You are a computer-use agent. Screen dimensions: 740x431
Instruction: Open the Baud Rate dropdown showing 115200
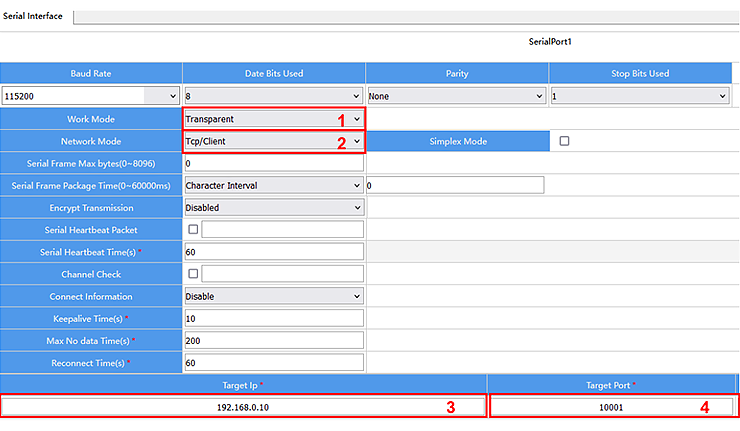(x=90, y=96)
